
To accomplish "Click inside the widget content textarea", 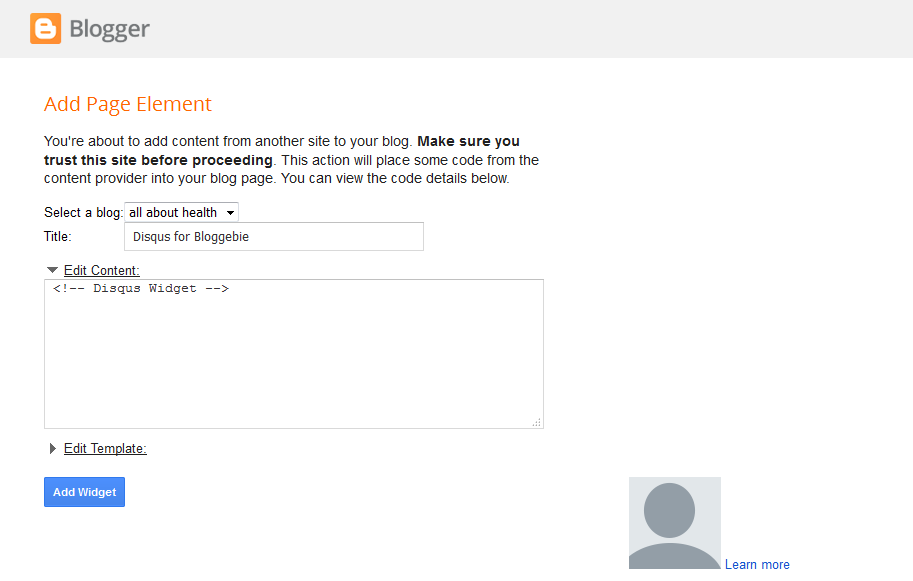I will click(293, 354).
